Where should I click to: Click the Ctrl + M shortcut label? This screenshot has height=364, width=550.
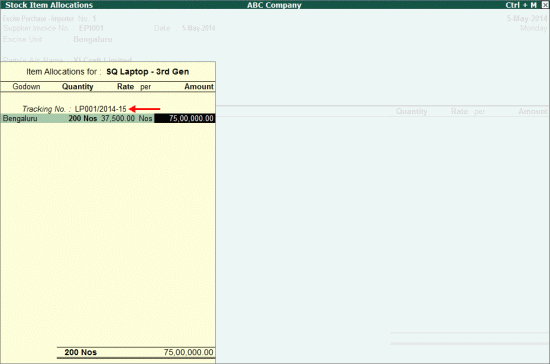(521, 5)
